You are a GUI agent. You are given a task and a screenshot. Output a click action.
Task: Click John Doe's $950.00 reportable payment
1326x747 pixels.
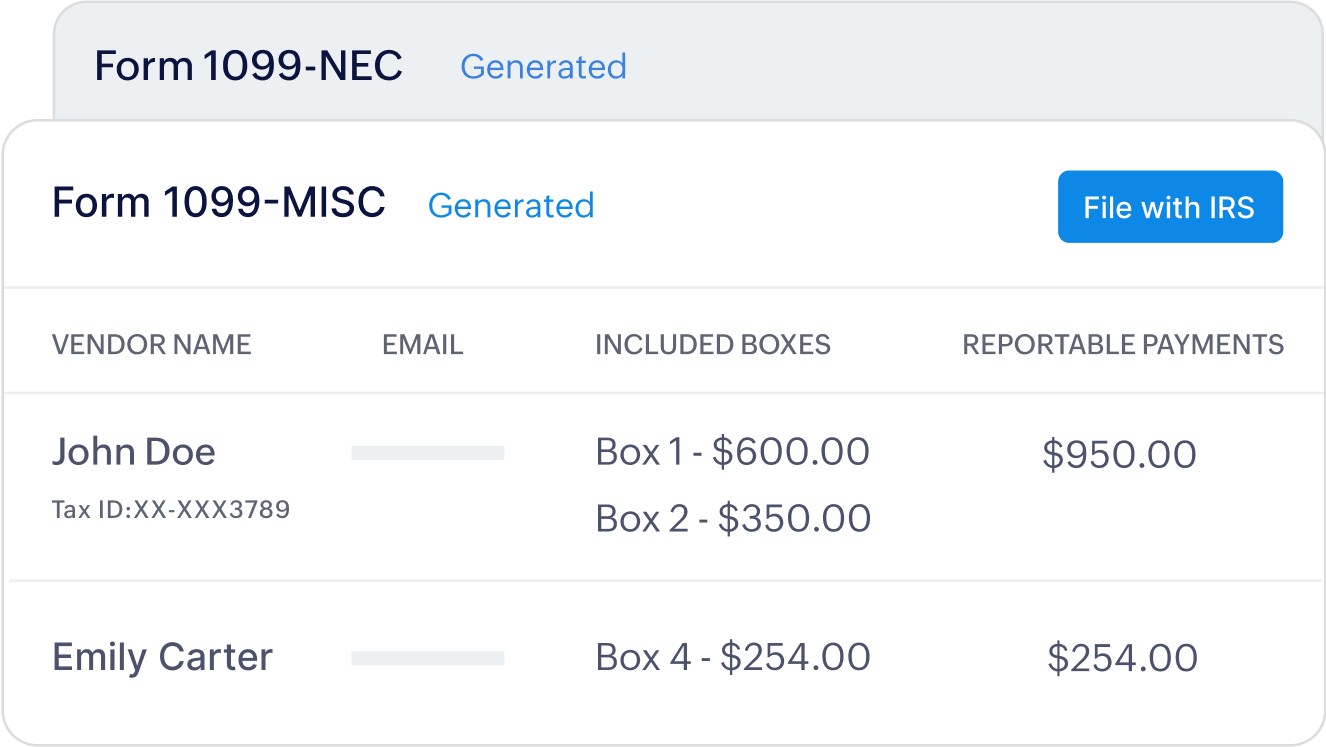(x=1119, y=454)
